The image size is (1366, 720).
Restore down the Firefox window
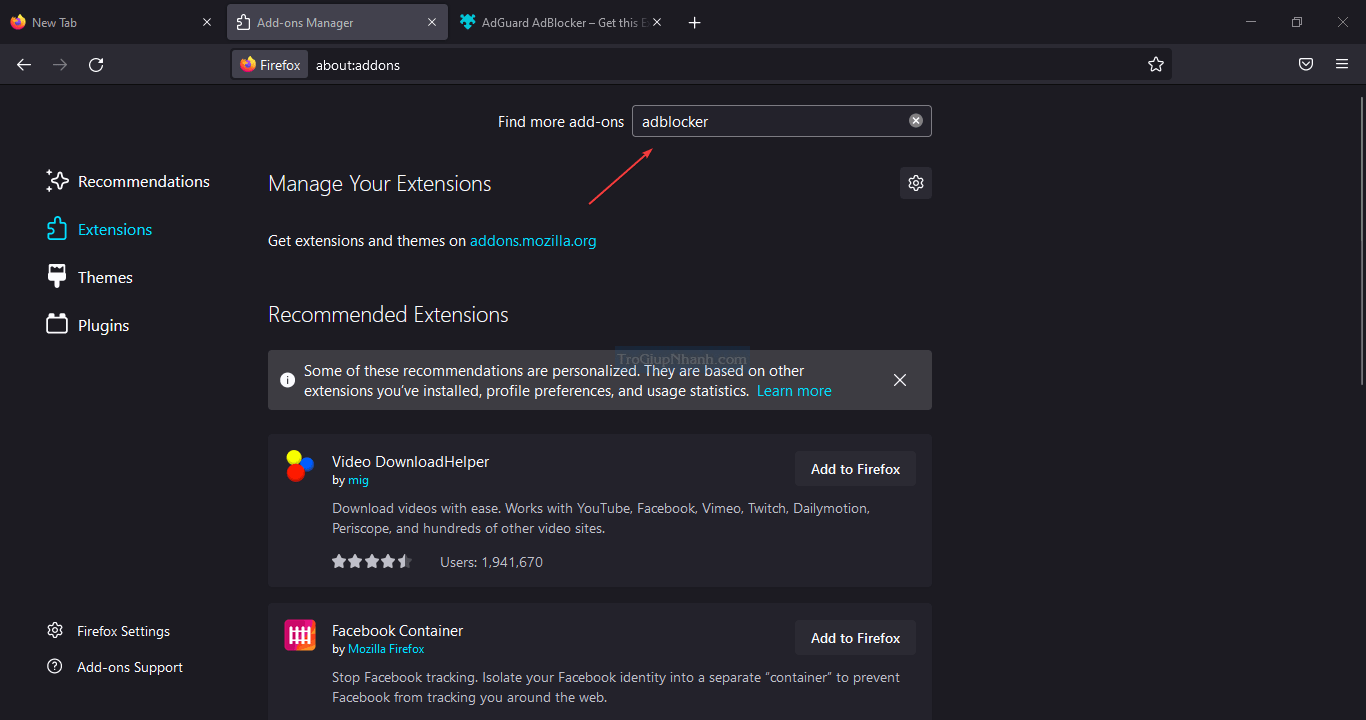1297,22
